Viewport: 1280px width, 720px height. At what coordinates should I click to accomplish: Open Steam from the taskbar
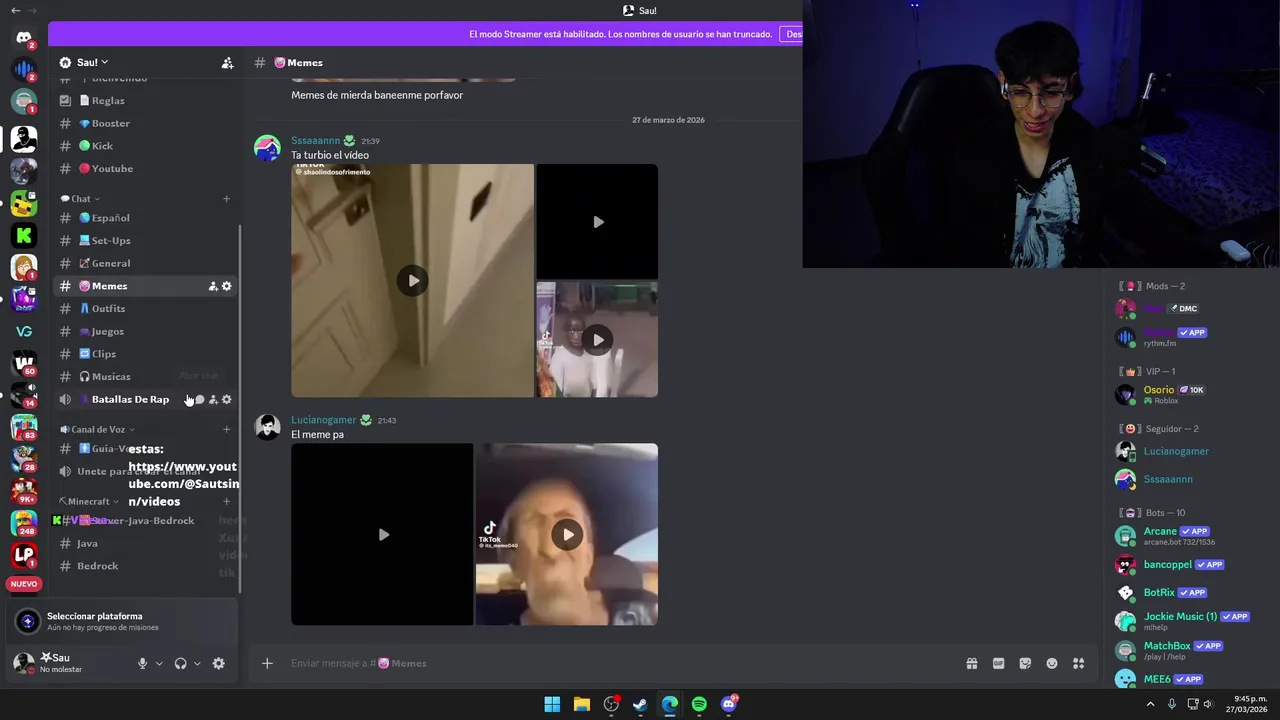640,704
